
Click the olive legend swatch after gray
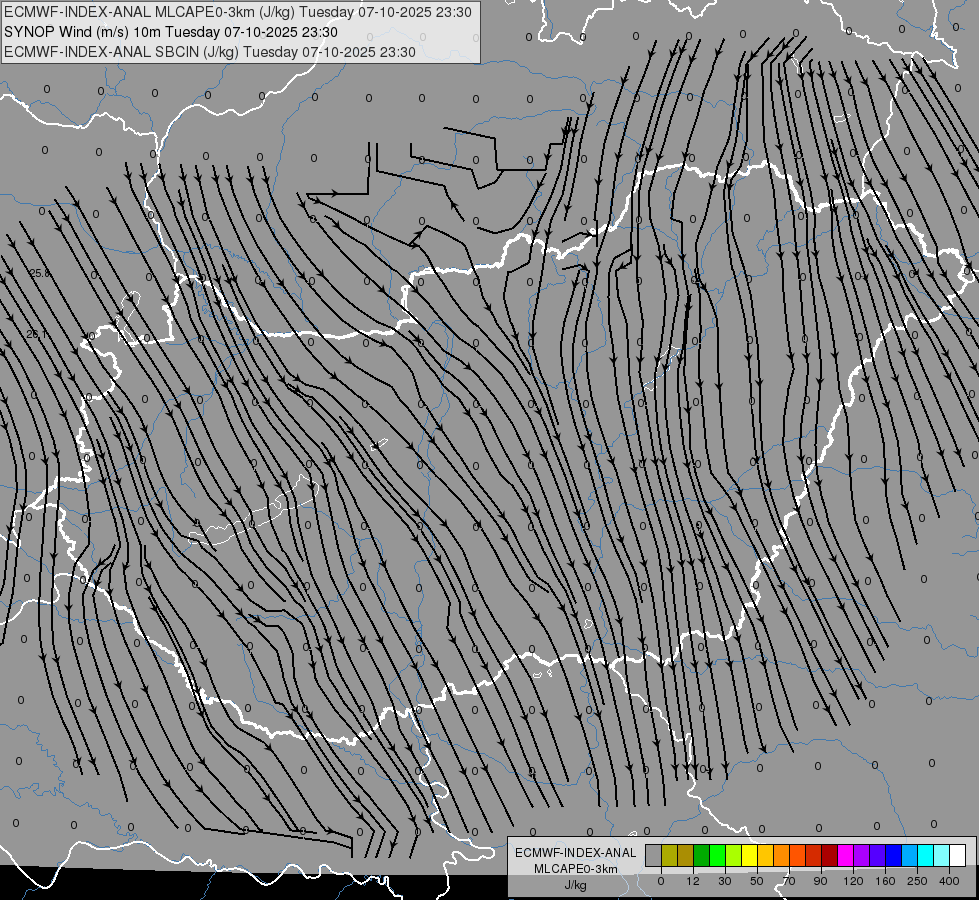[669, 856]
